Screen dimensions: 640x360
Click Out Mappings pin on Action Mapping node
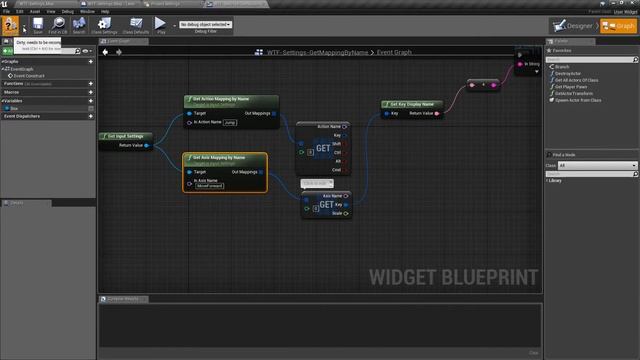coord(274,113)
